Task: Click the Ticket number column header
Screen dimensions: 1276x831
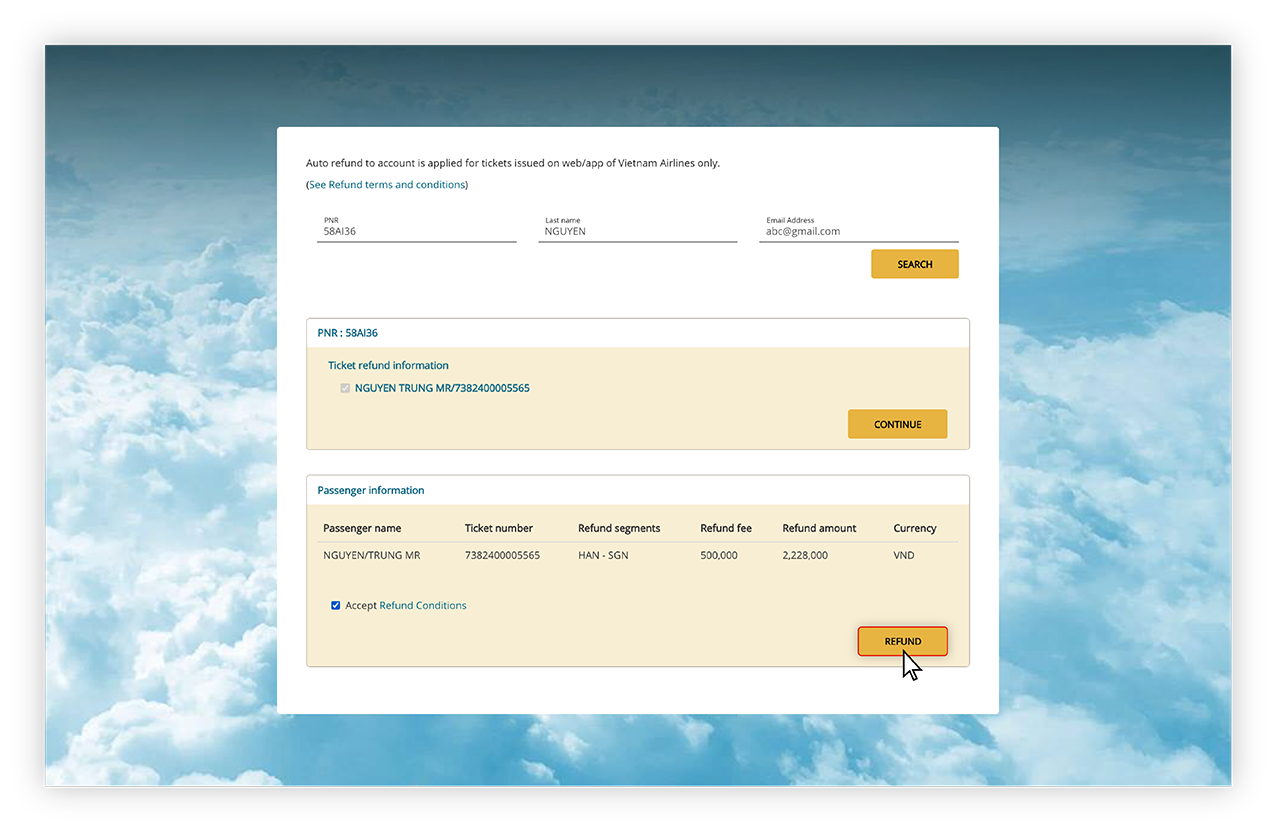Action: coord(499,527)
